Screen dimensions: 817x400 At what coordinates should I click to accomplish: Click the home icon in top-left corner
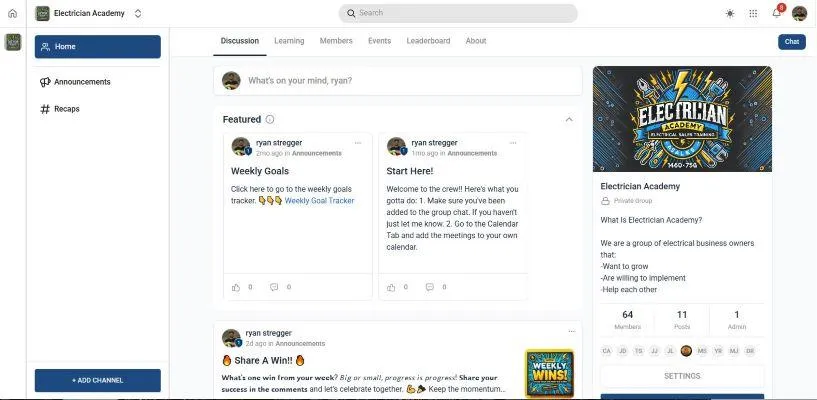(13, 14)
